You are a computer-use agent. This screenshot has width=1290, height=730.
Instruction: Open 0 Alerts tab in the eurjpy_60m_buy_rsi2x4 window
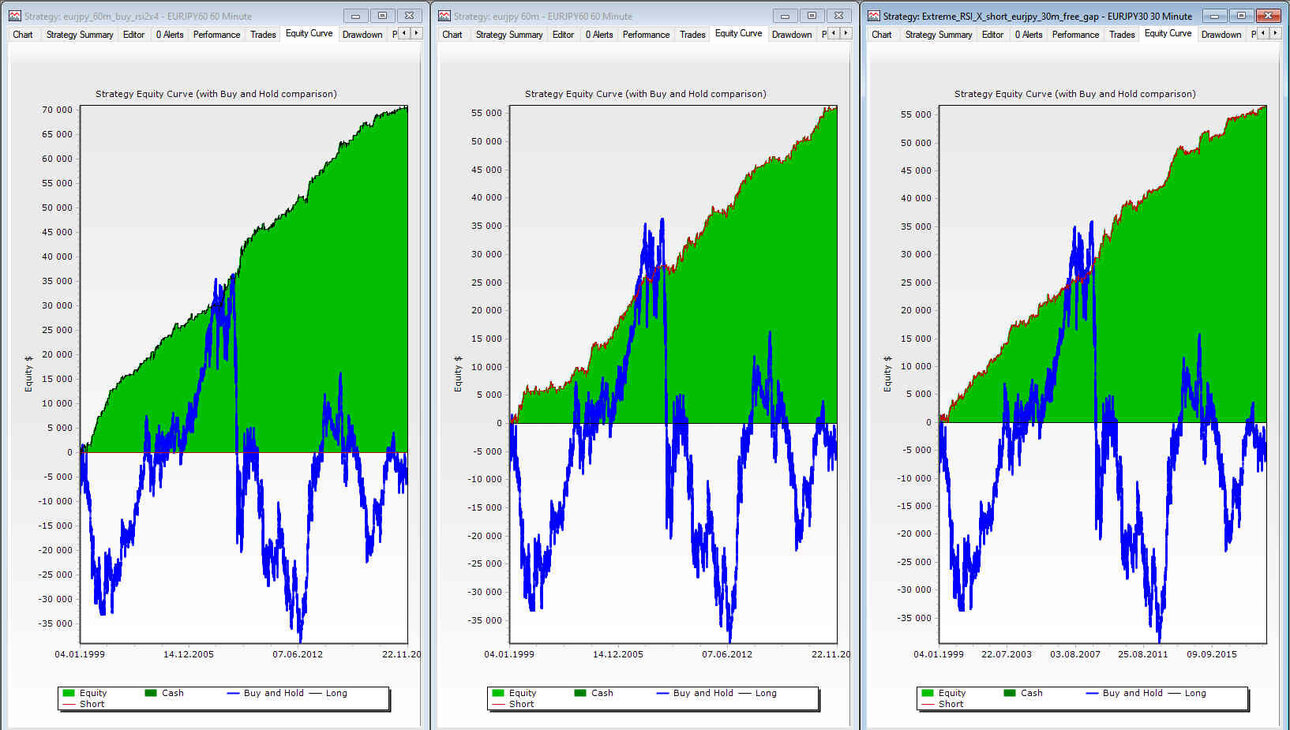pyautogui.click(x=170, y=34)
